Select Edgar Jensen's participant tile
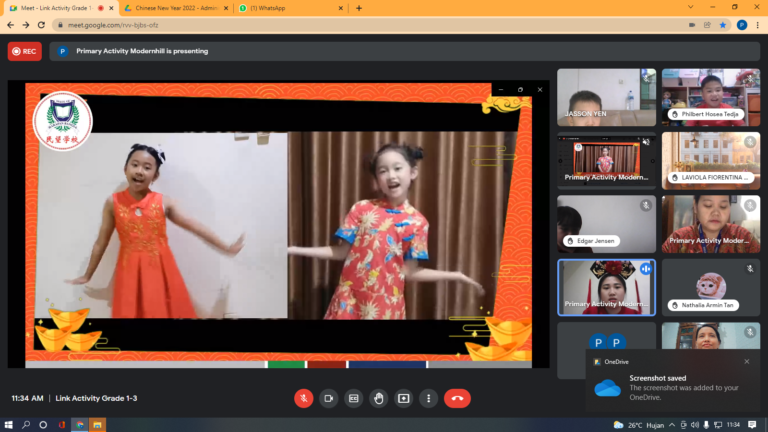 tap(606, 223)
